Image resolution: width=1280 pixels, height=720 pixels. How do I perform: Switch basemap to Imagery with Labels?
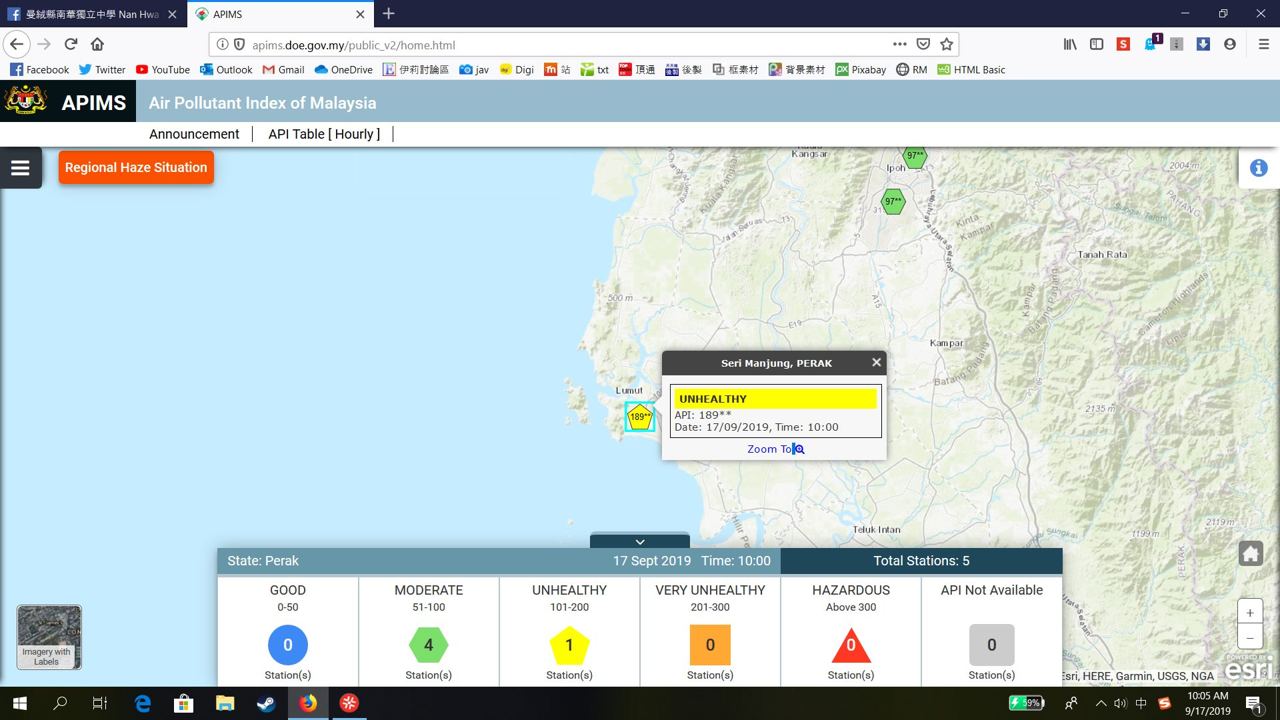pos(49,637)
